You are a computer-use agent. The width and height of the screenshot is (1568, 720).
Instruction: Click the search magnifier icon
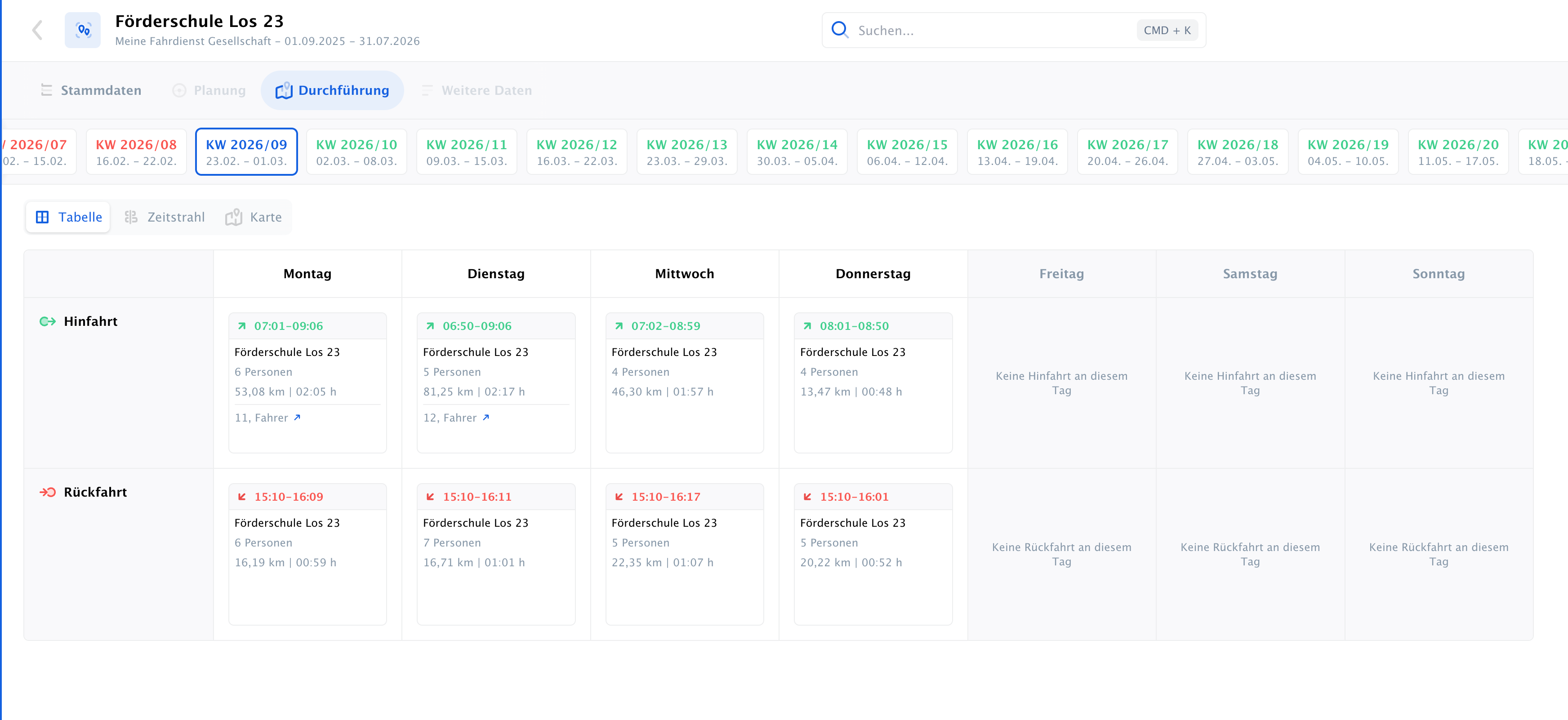839,30
